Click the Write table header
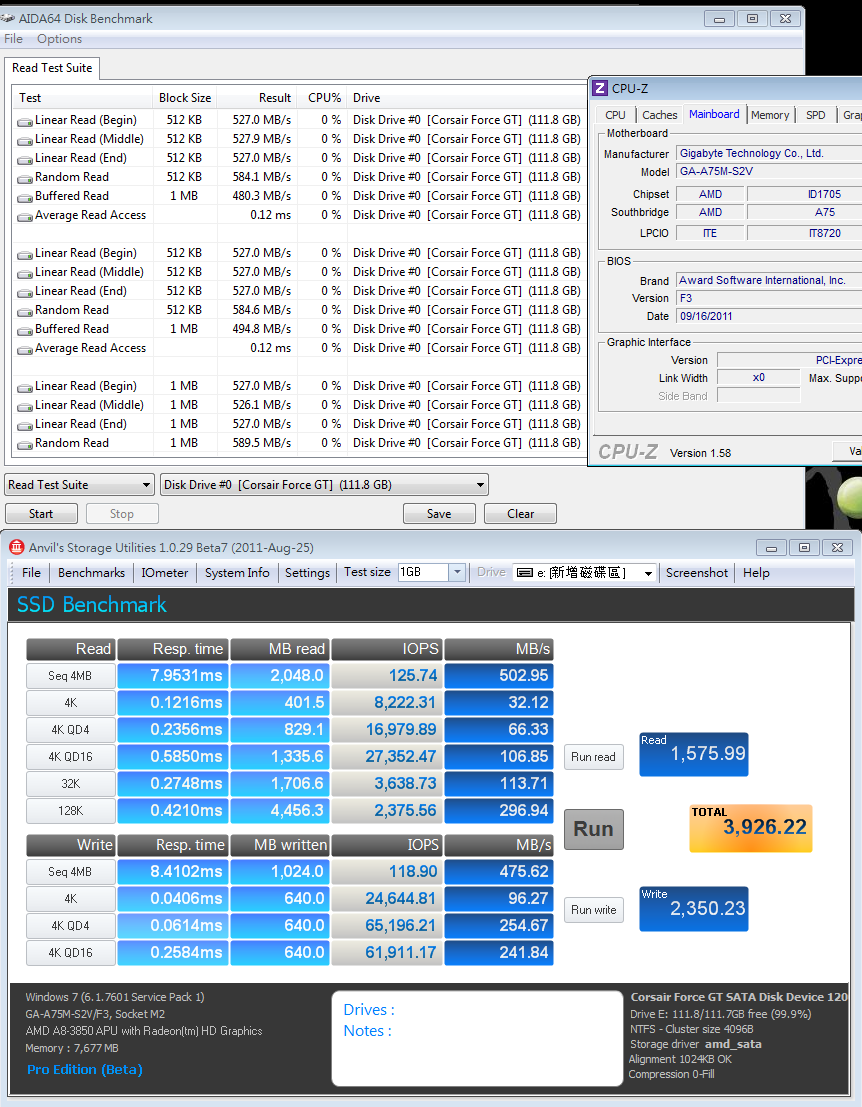The height and width of the screenshot is (1107, 862). [x=71, y=844]
